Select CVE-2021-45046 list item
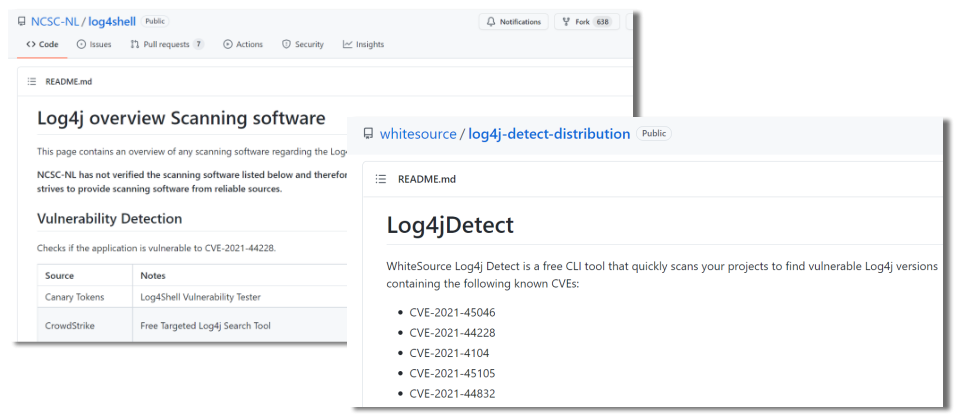The height and width of the screenshot is (420, 960). pyautogui.click(x=452, y=313)
